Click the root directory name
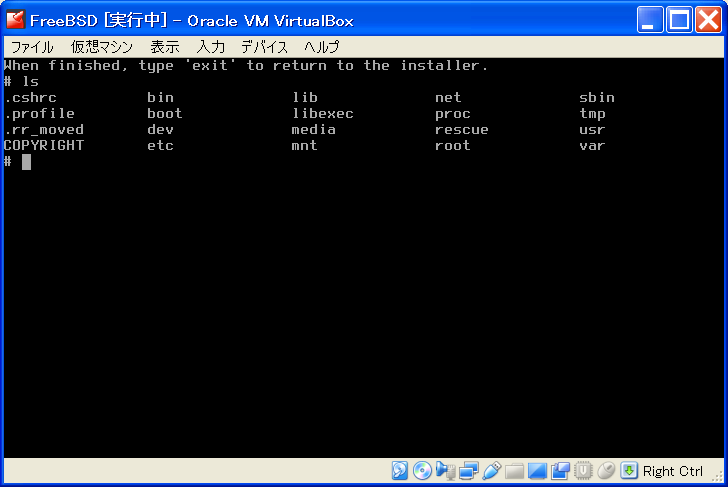The height and width of the screenshot is (487, 728). tap(453, 146)
